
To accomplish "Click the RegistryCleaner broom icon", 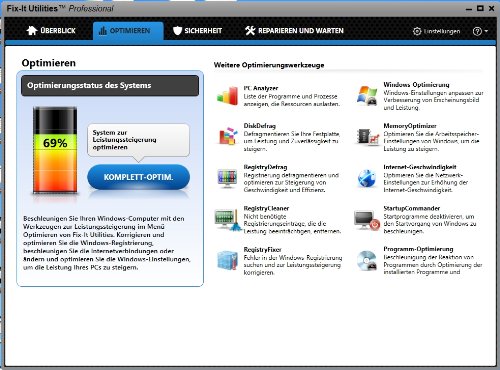I will click(228, 220).
